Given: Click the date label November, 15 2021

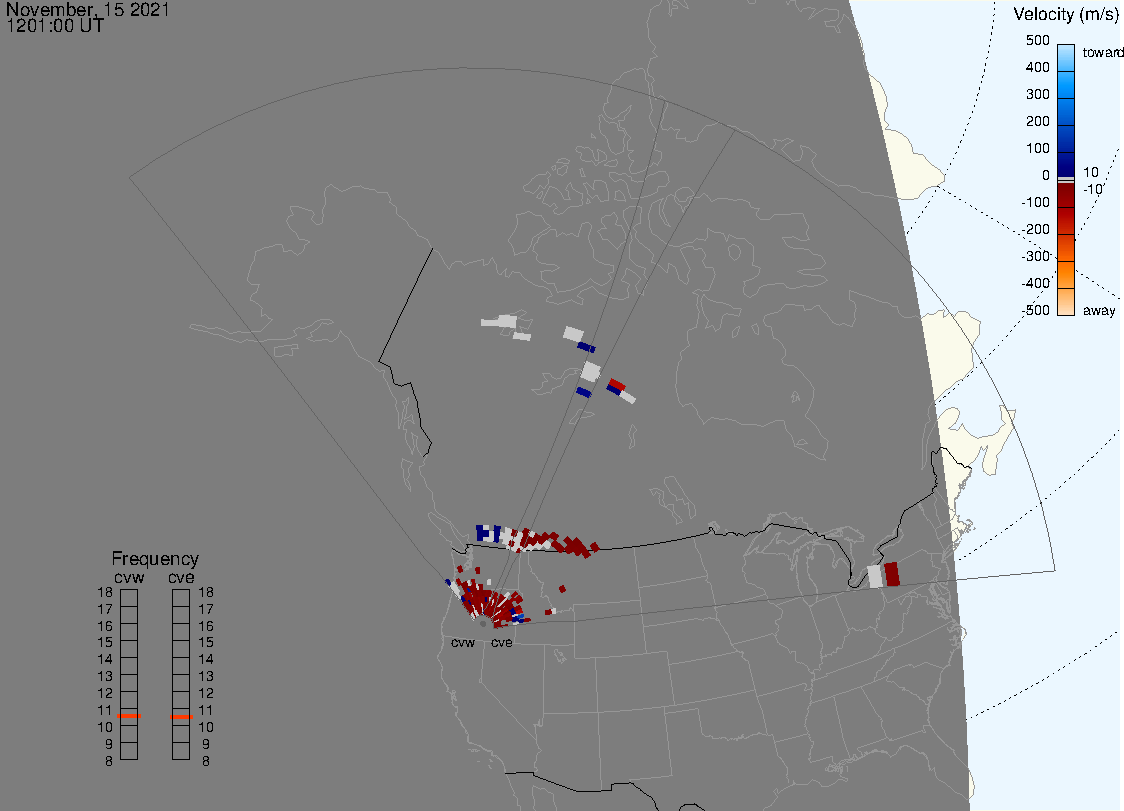Looking at the screenshot, I should click(x=87, y=10).
